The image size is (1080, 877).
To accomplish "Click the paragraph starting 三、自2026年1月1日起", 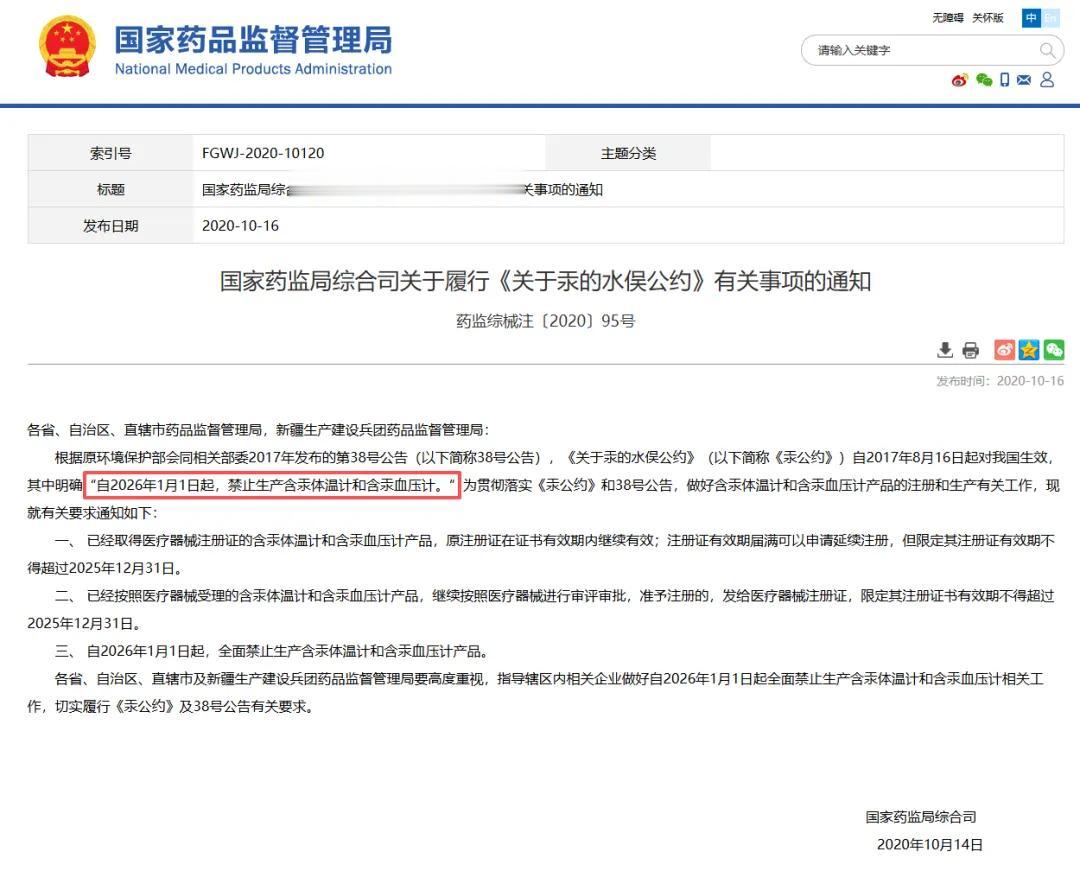I will tap(273, 651).
